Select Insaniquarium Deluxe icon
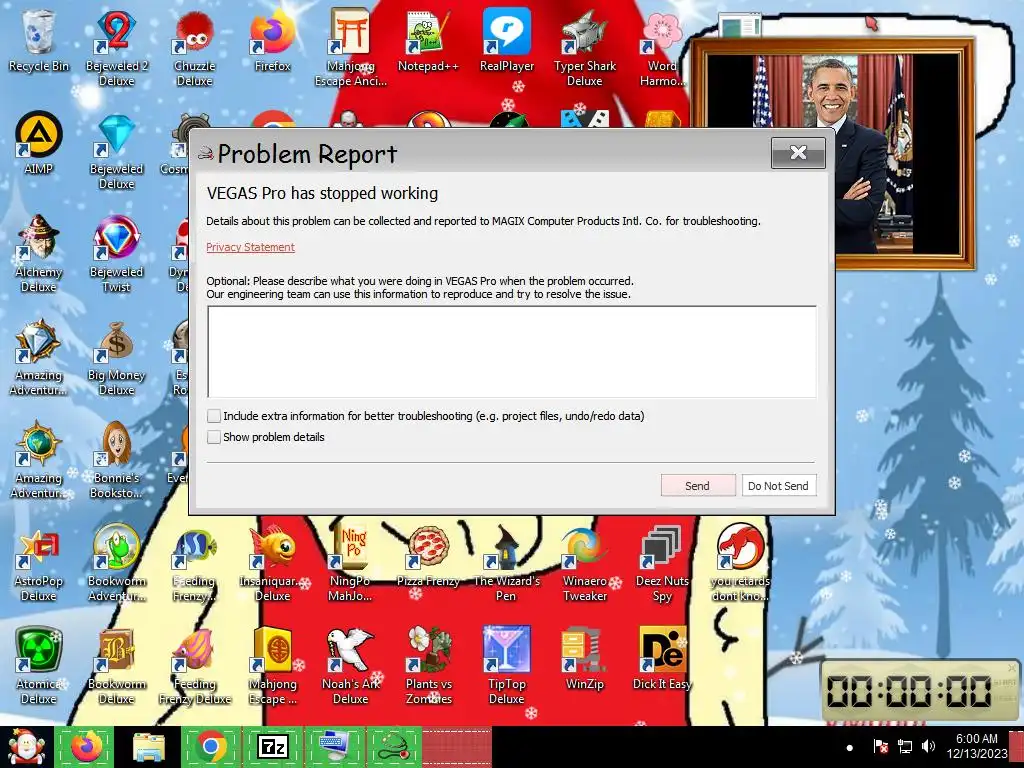This screenshot has width=1024, height=768. (272, 564)
